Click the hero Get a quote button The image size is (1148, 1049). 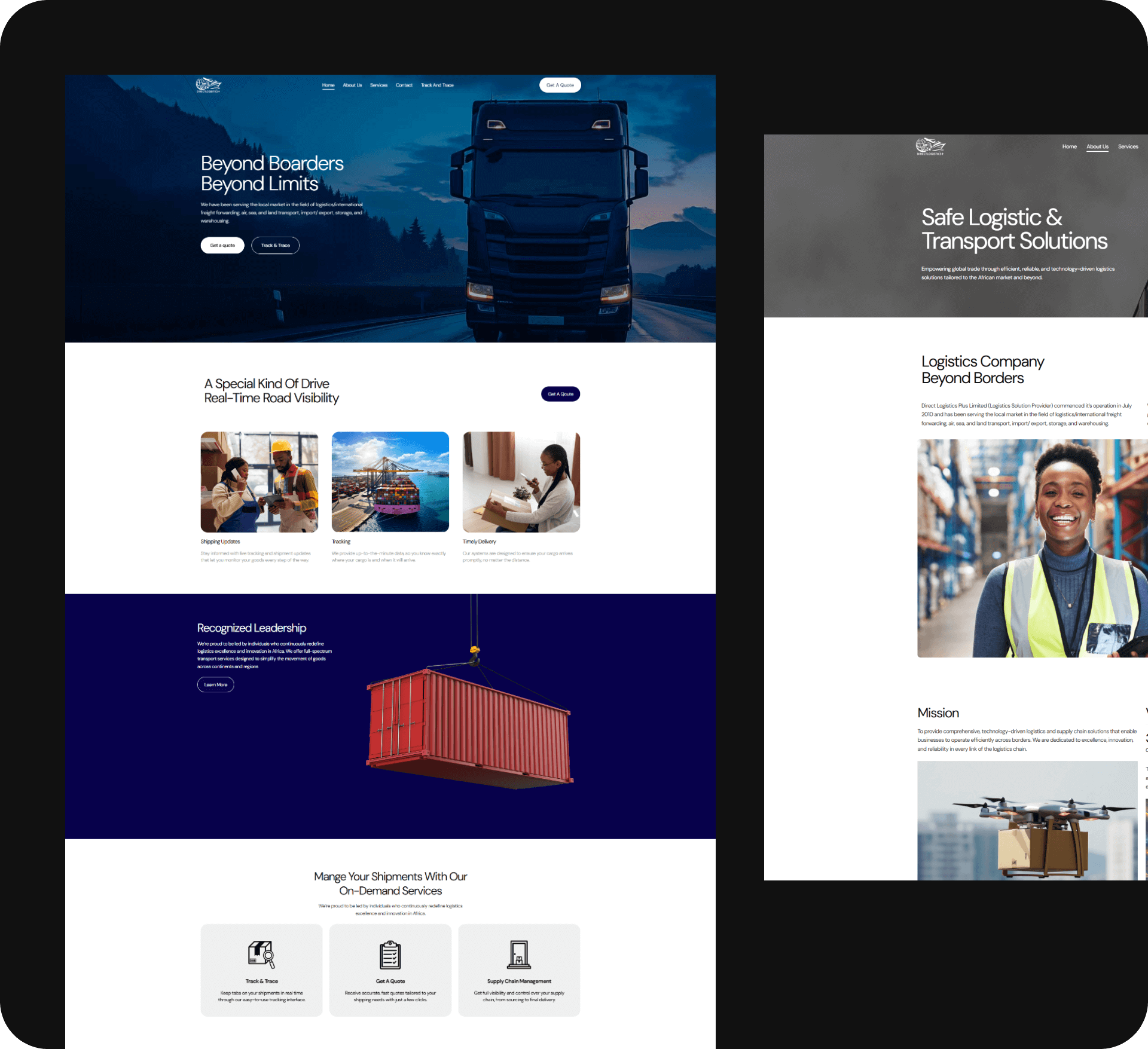(222, 245)
